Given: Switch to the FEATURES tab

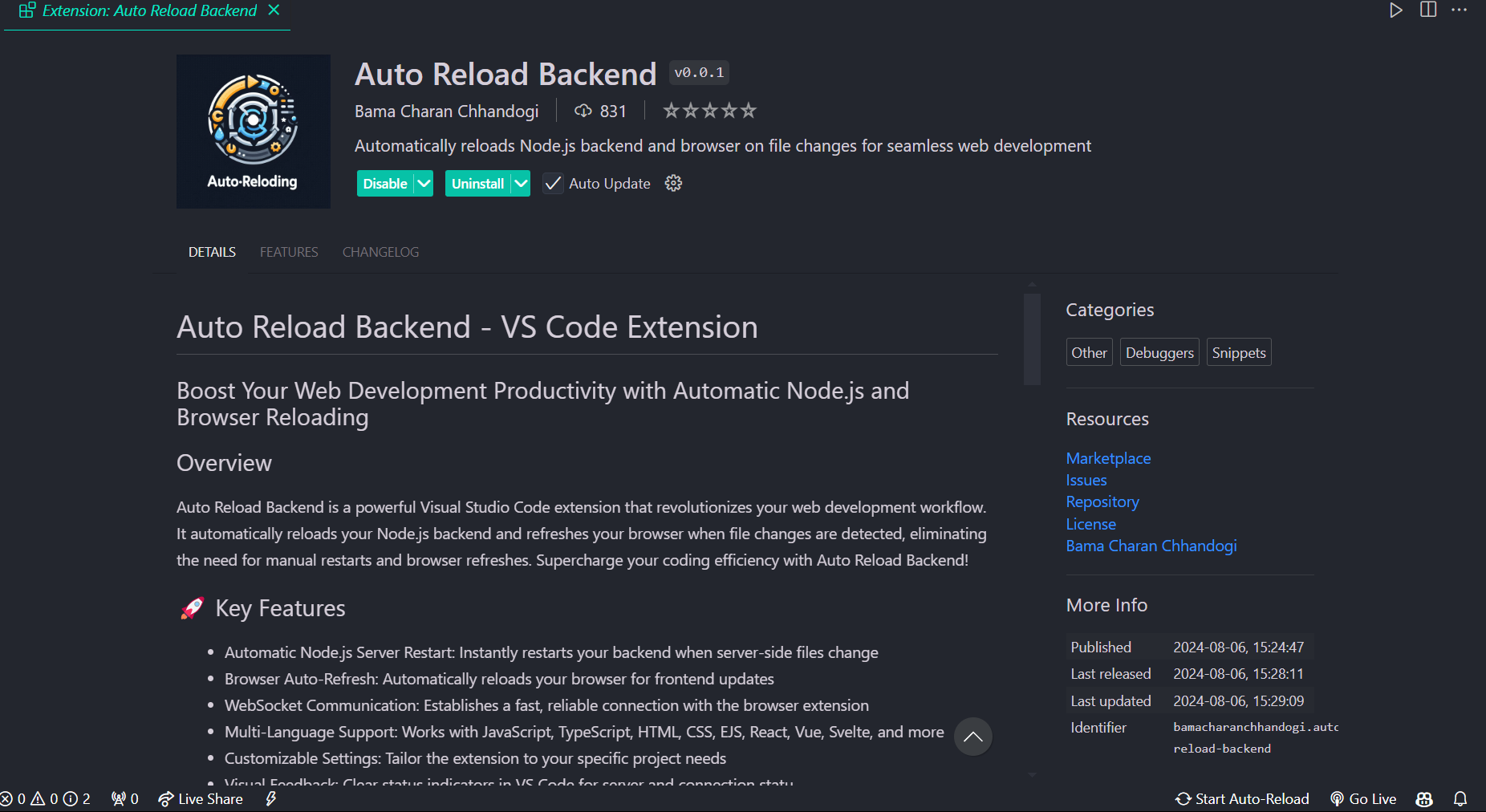Looking at the screenshot, I should point(289,252).
